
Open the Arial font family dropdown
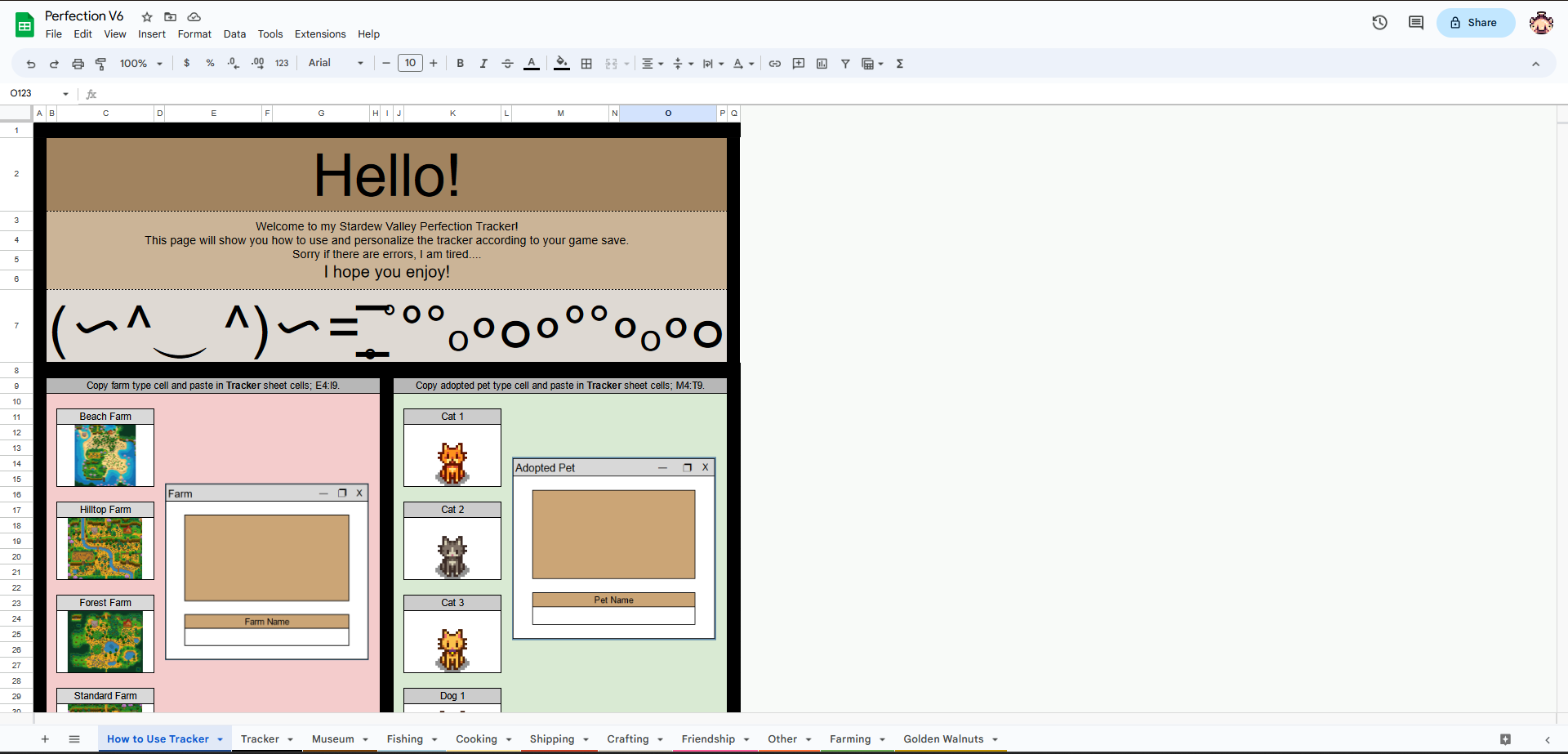[336, 63]
